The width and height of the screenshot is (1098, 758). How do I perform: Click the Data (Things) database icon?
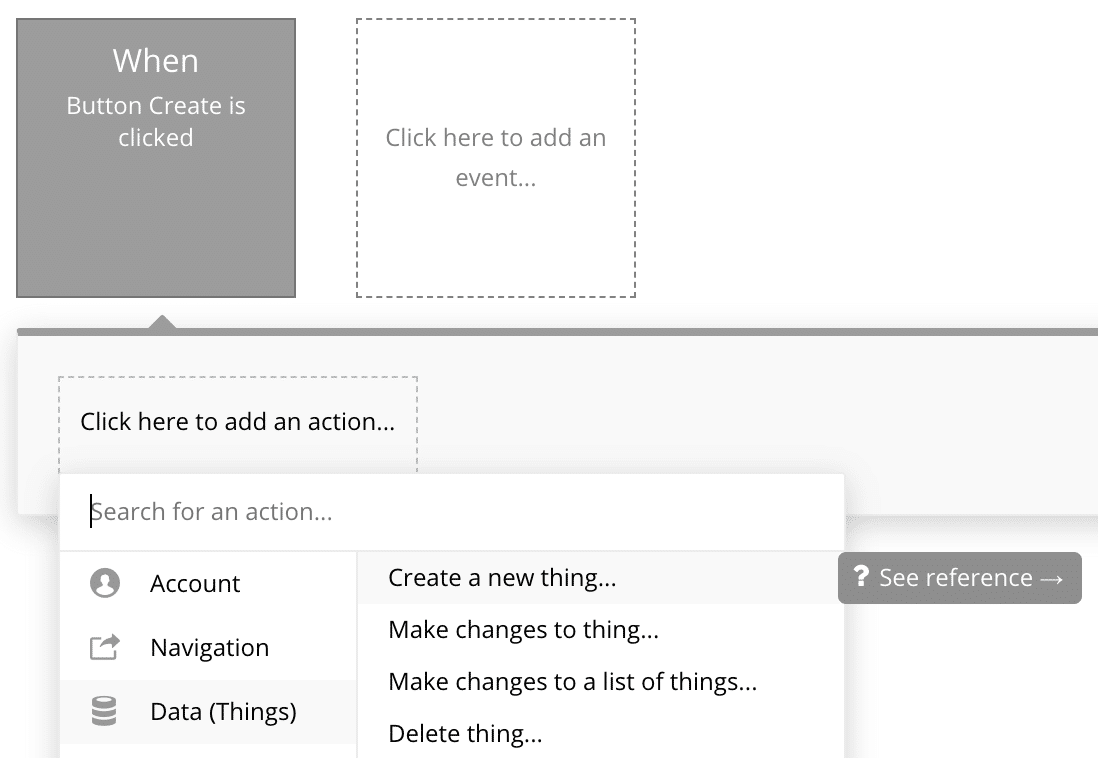pyautogui.click(x=105, y=712)
